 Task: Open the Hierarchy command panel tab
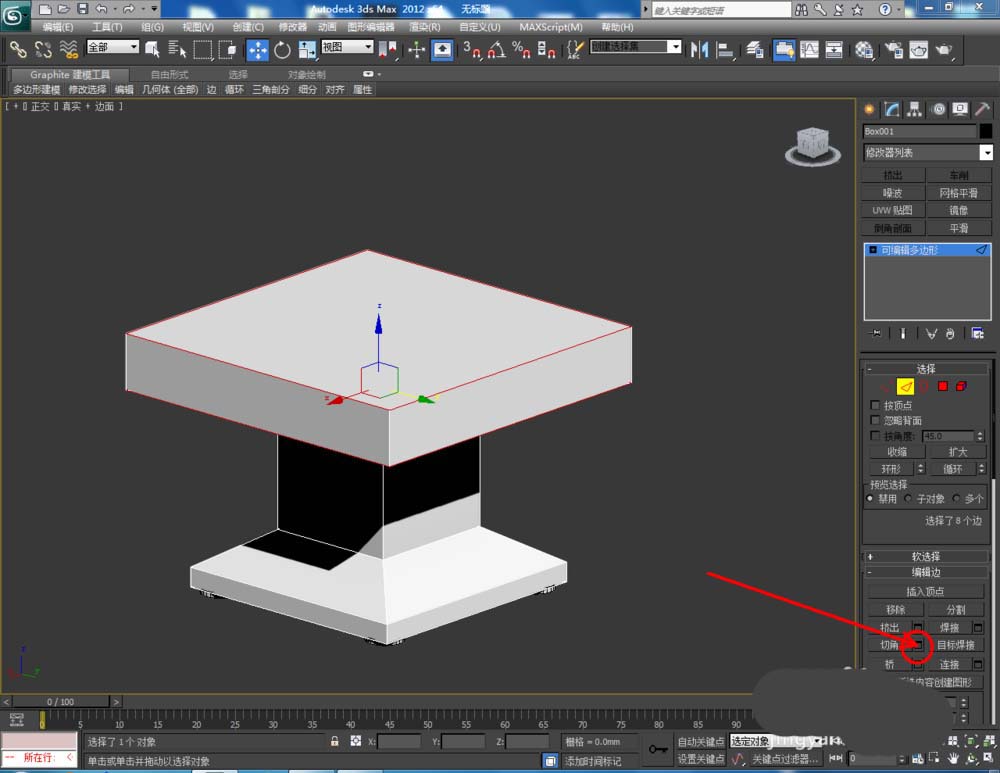tap(915, 109)
